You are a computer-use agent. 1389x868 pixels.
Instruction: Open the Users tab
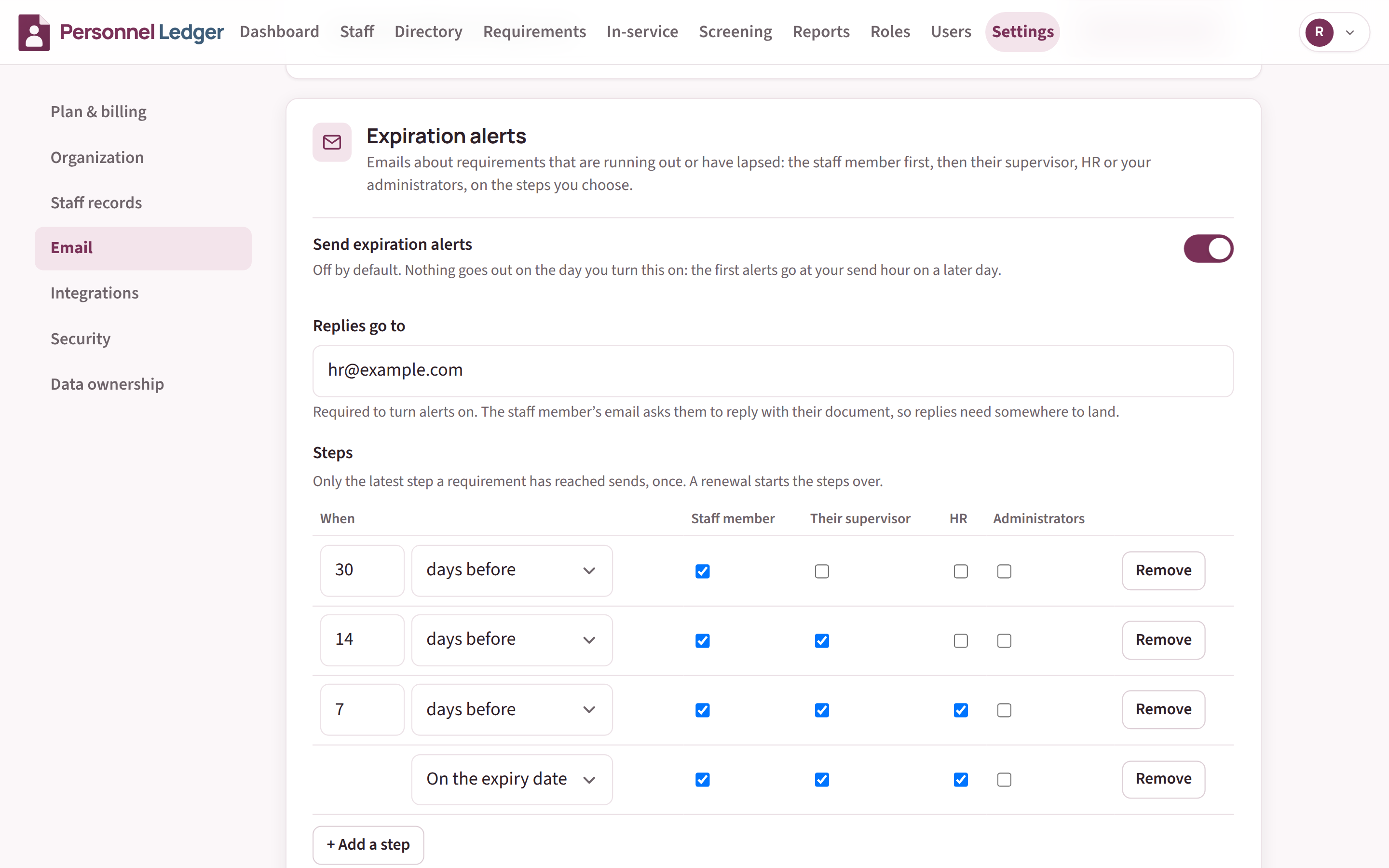(x=951, y=31)
